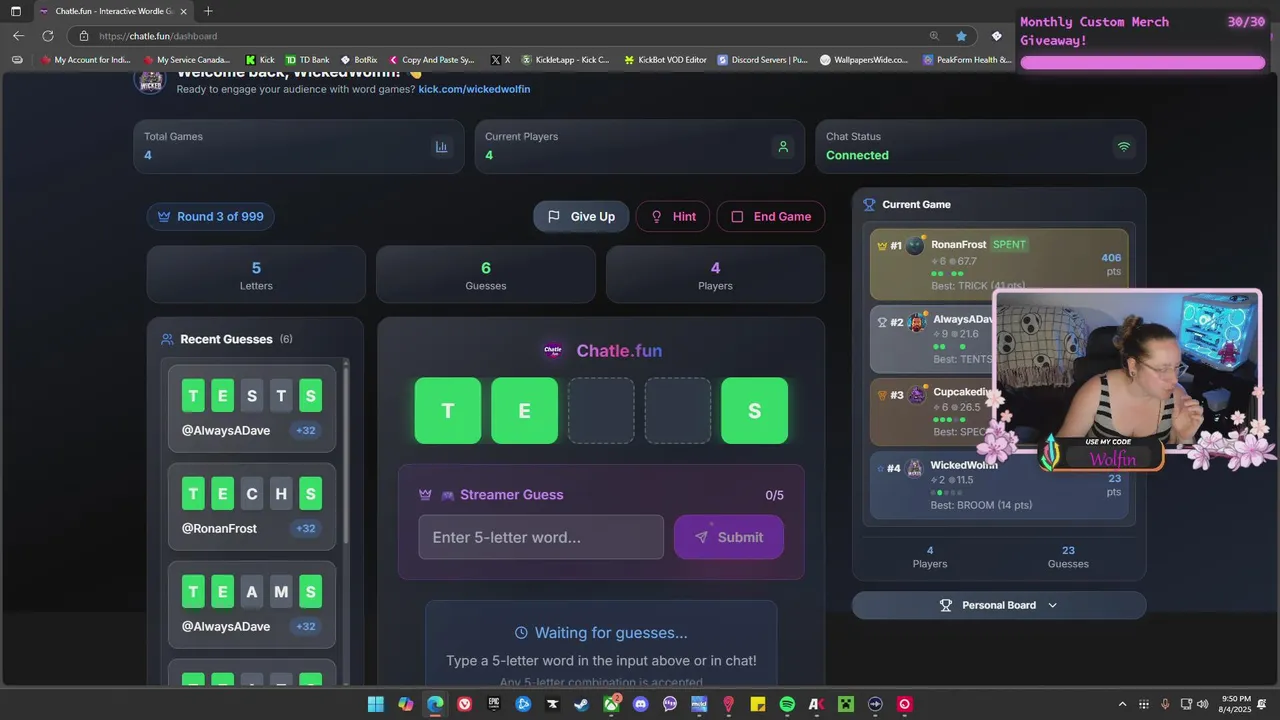Click the 4 Players counter card
Viewport: 1280px width, 720px height.
(715, 274)
